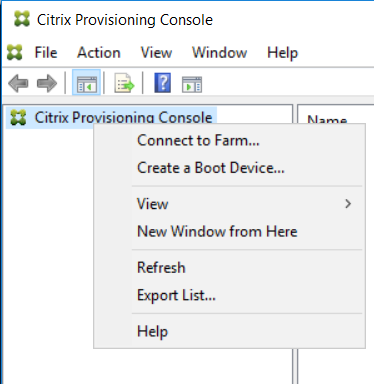
Task: Toggle the Show/Hide Action Pane icon
Action: tap(192, 84)
